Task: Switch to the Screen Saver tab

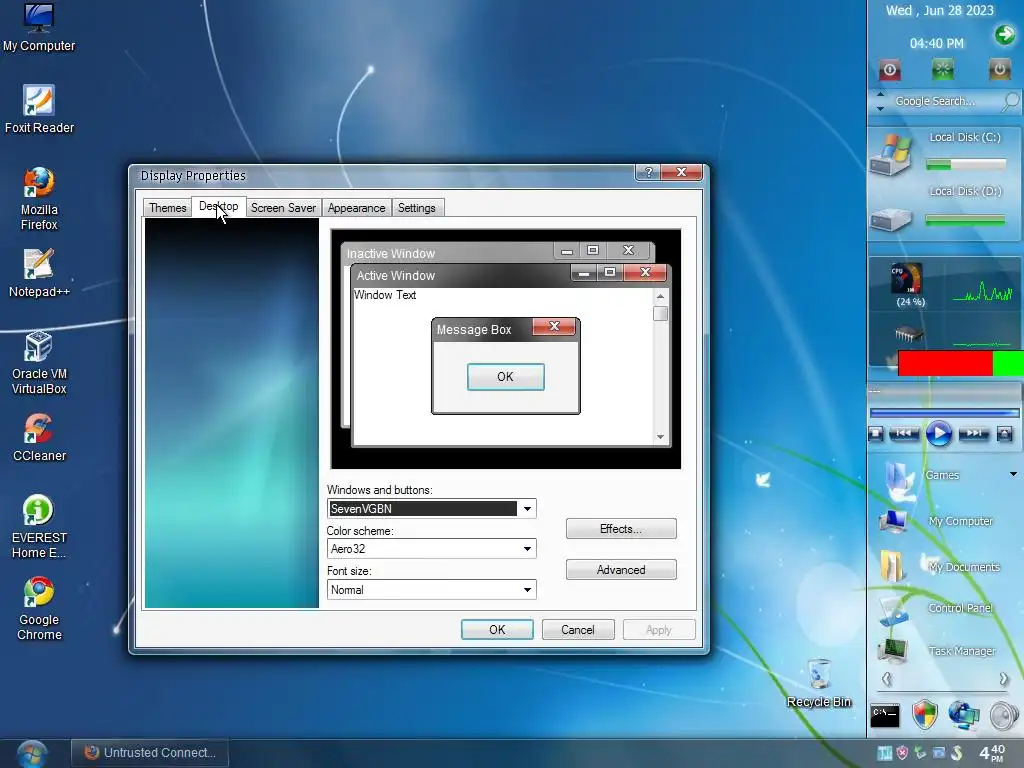Action: (283, 208)
